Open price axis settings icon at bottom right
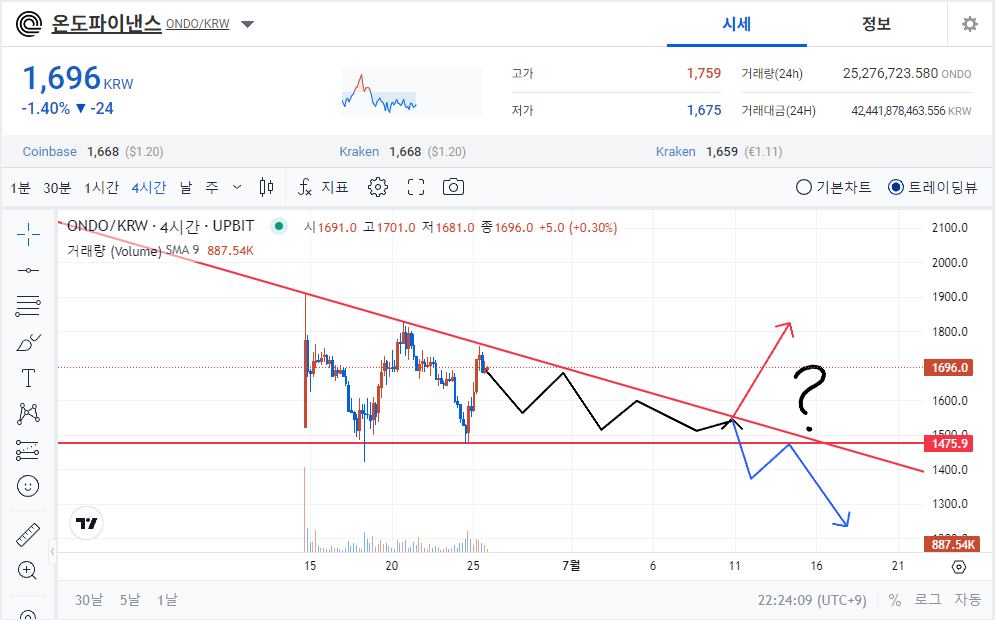Screen dimensions: 995x620 pos(959,567)
